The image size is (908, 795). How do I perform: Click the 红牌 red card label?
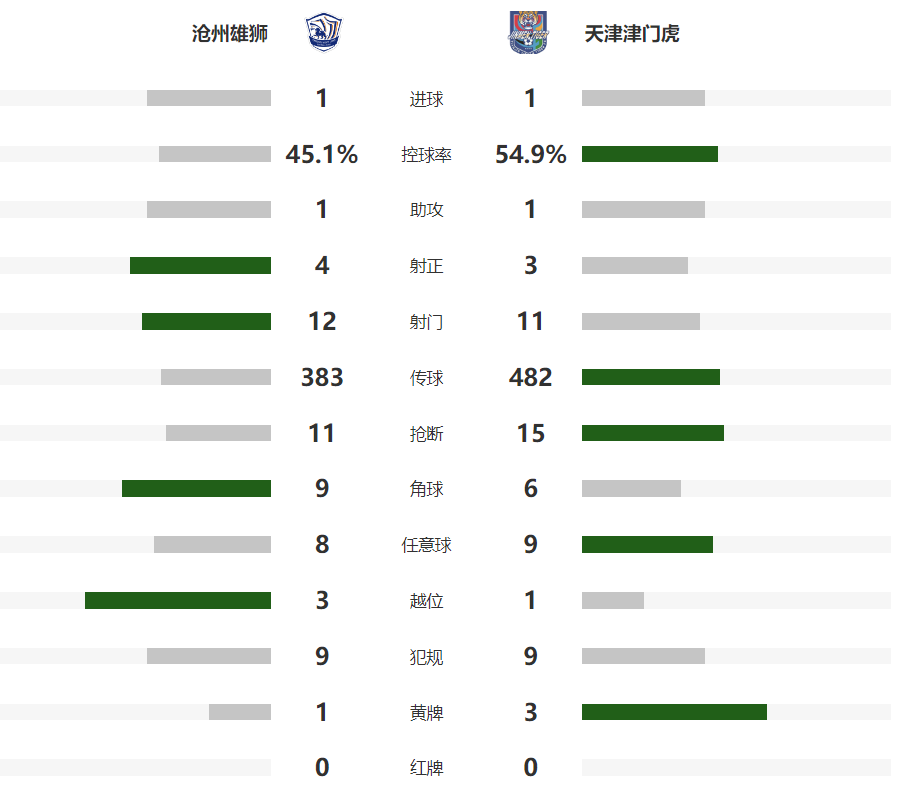[x=427, y=768]
